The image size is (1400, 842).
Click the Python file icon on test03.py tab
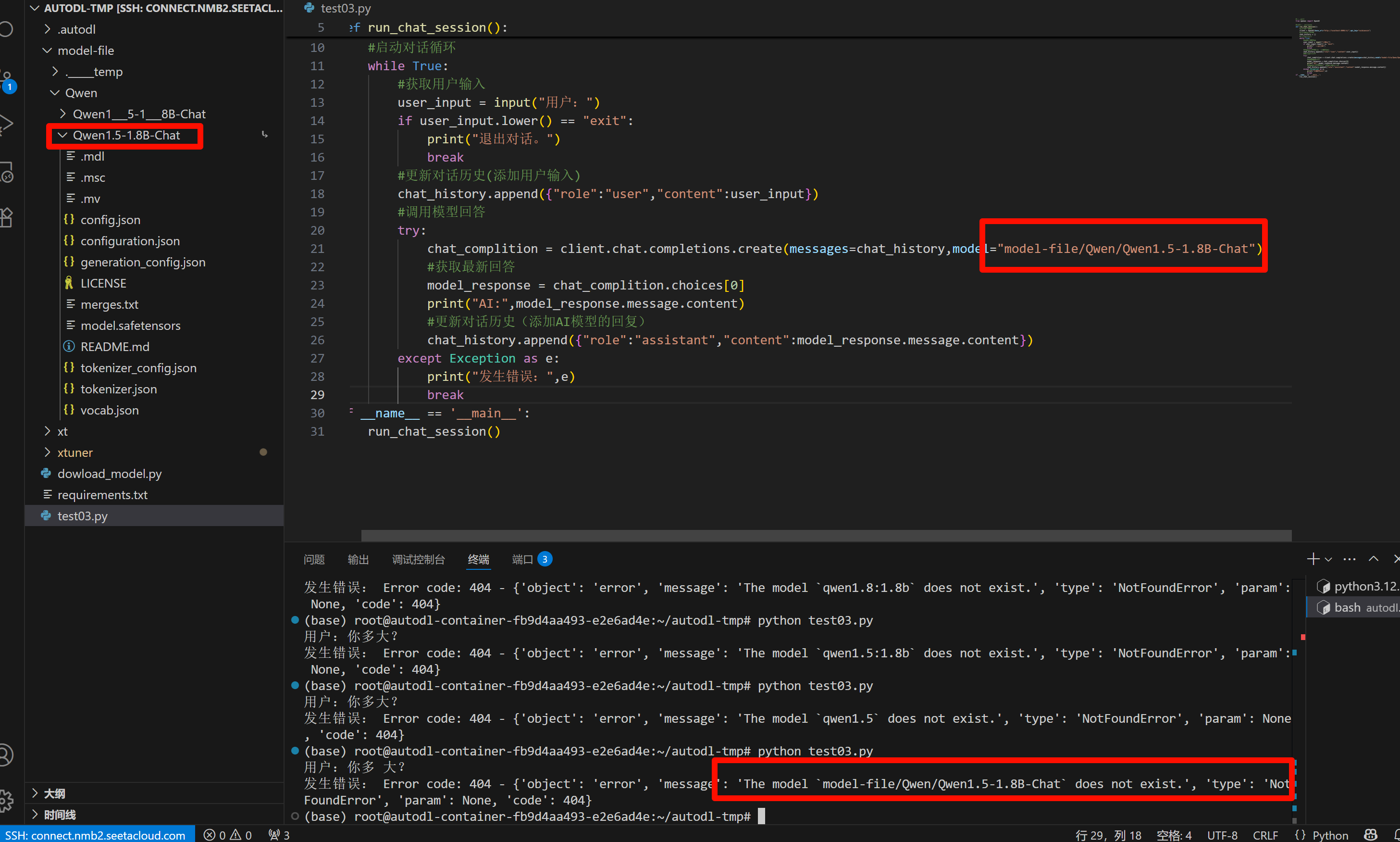310,8
